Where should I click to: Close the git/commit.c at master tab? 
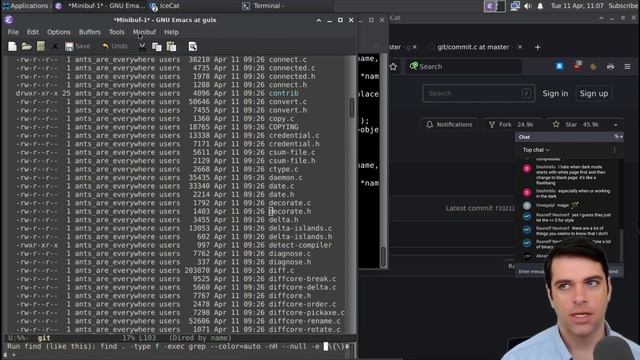click(520, 47)
